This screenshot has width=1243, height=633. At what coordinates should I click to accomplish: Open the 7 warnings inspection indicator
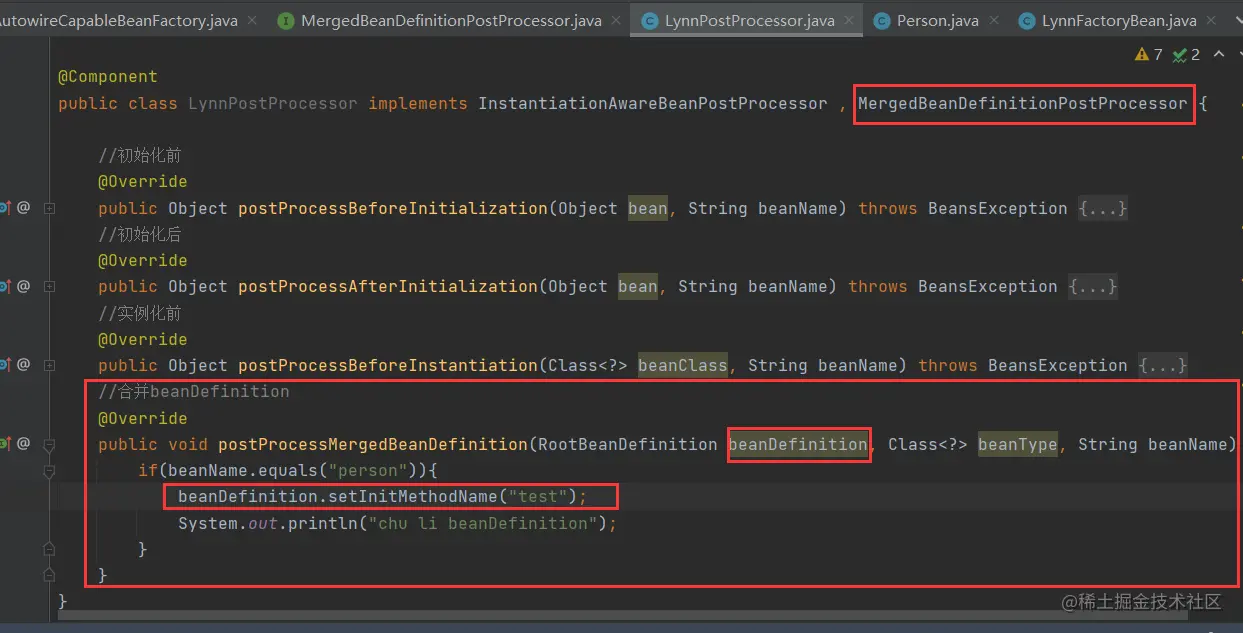click(x=1149, y=55)
